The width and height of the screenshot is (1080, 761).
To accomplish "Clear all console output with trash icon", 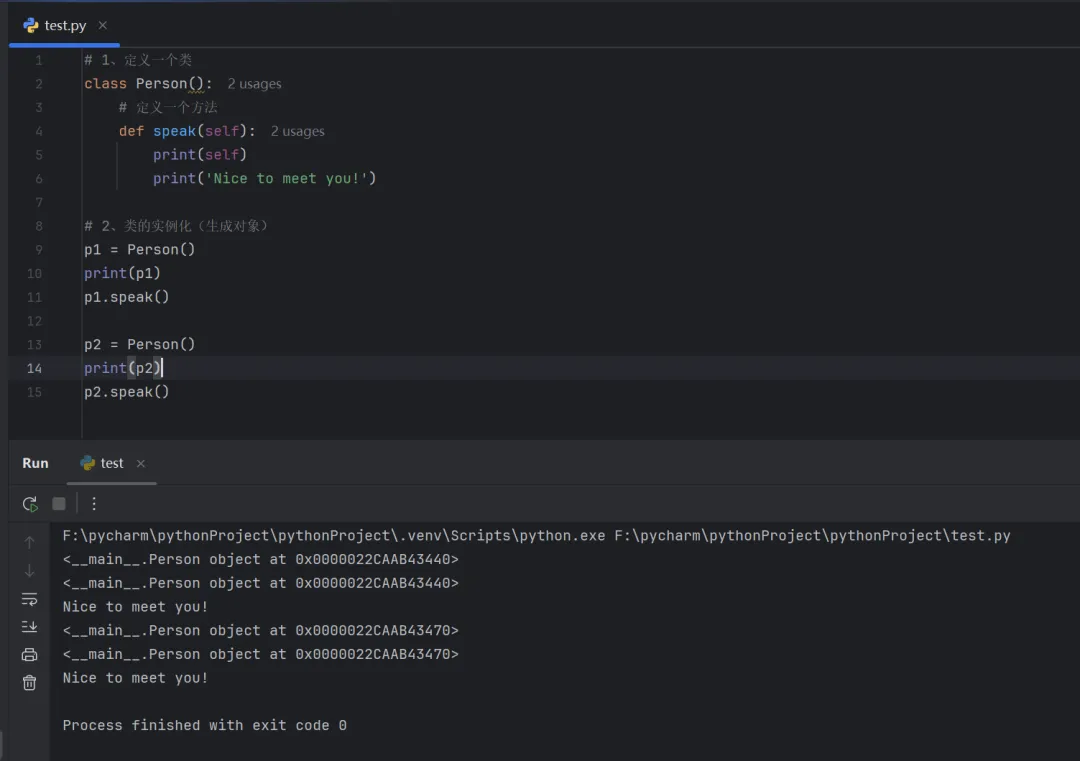I will click(30, 683).
